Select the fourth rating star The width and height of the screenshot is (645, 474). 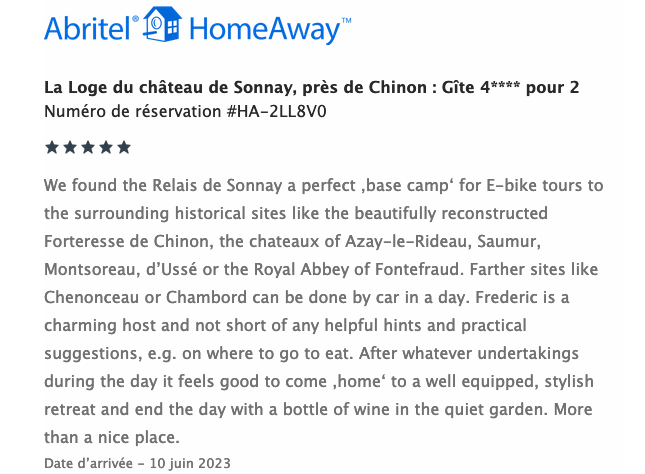pos(106,147)
